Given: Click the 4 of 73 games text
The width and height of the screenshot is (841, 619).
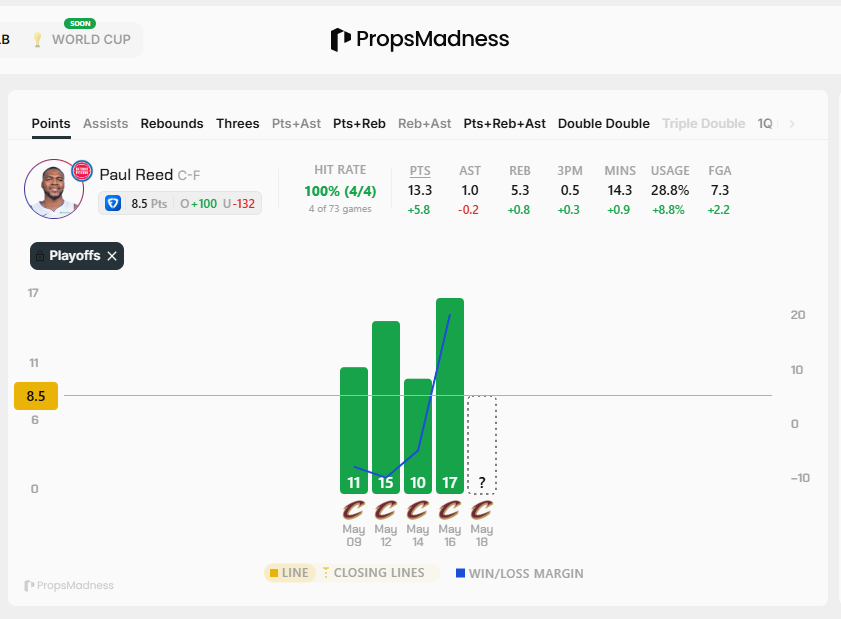Looking at the screenshot, I should [x=340, y=209].
